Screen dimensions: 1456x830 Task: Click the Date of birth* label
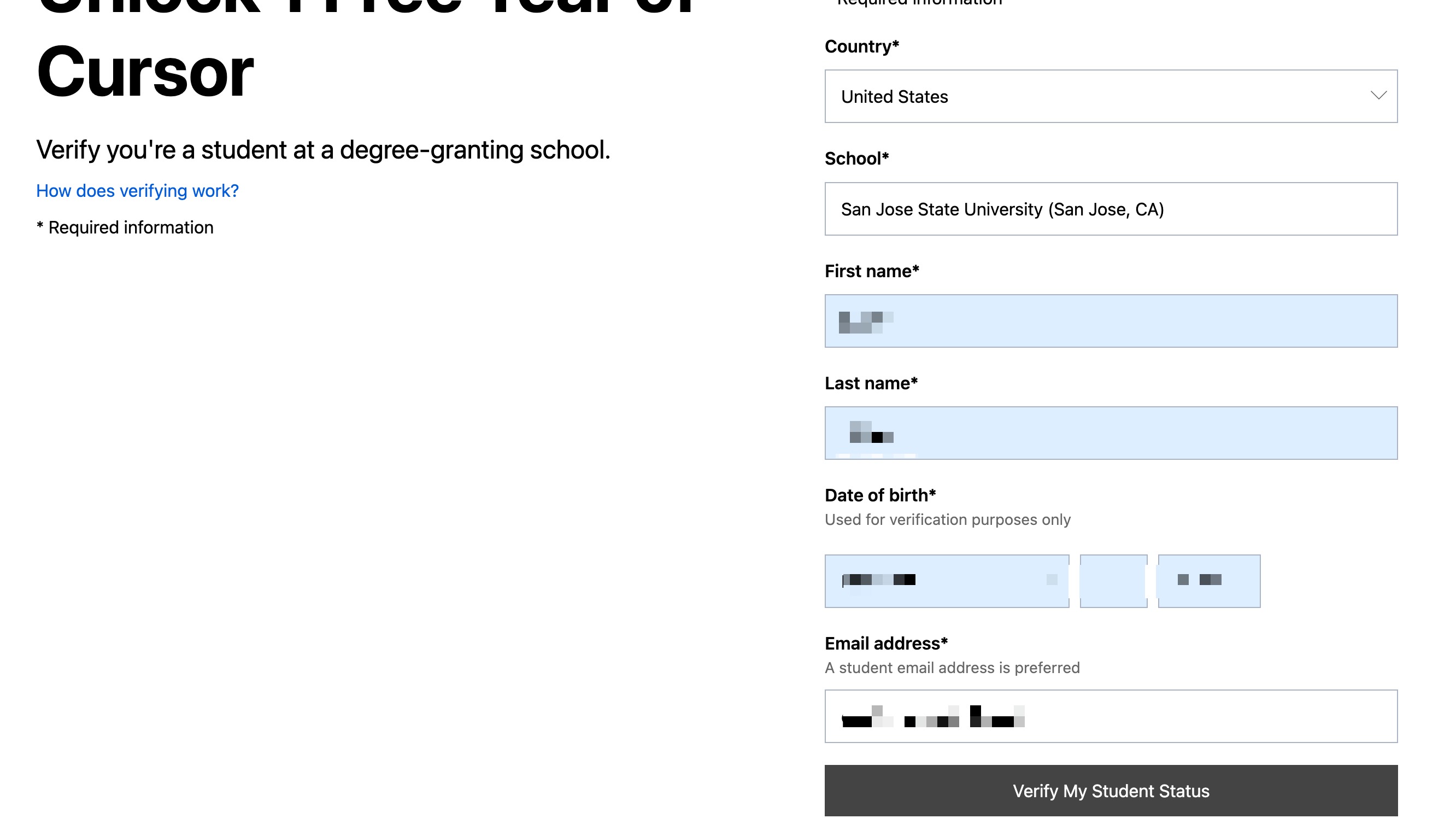pyautogui.click(x=879, y=495)
